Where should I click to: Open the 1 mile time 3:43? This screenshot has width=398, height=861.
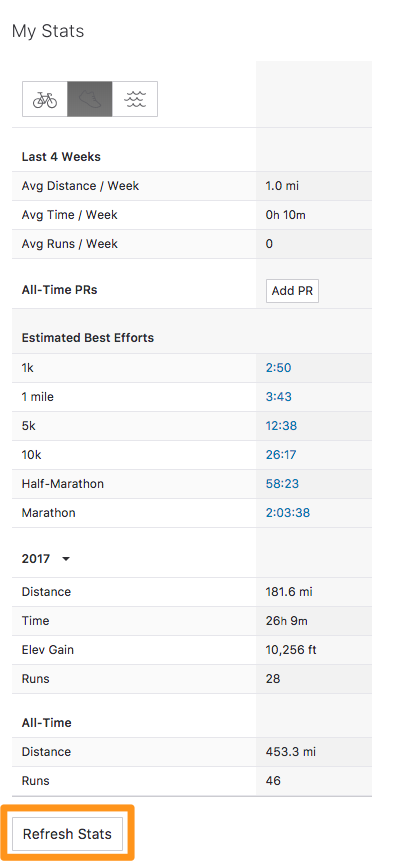tap(278, 396)
